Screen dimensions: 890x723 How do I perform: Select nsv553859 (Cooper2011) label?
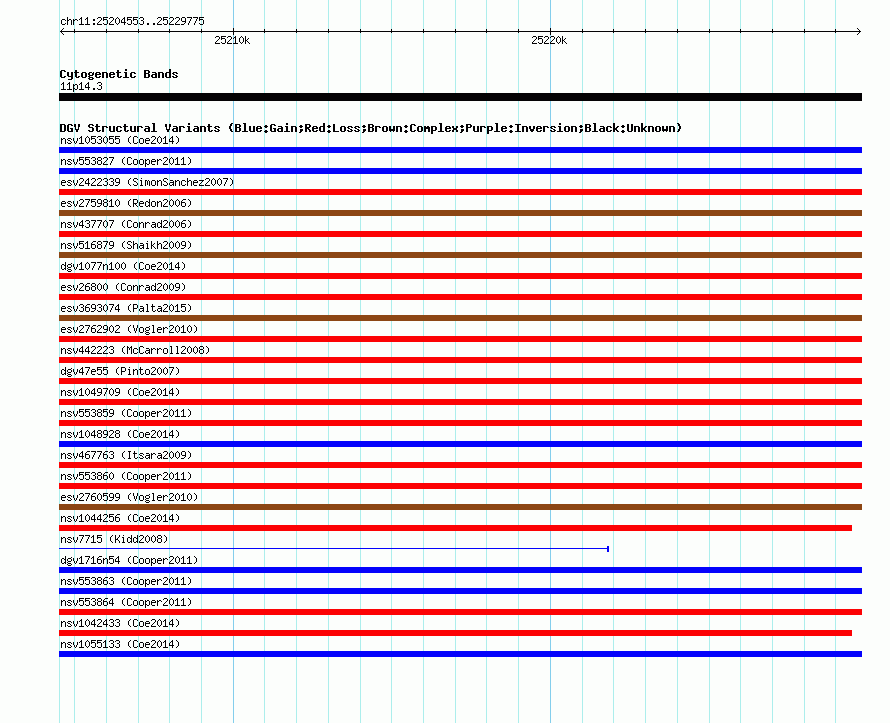point(126,413)
